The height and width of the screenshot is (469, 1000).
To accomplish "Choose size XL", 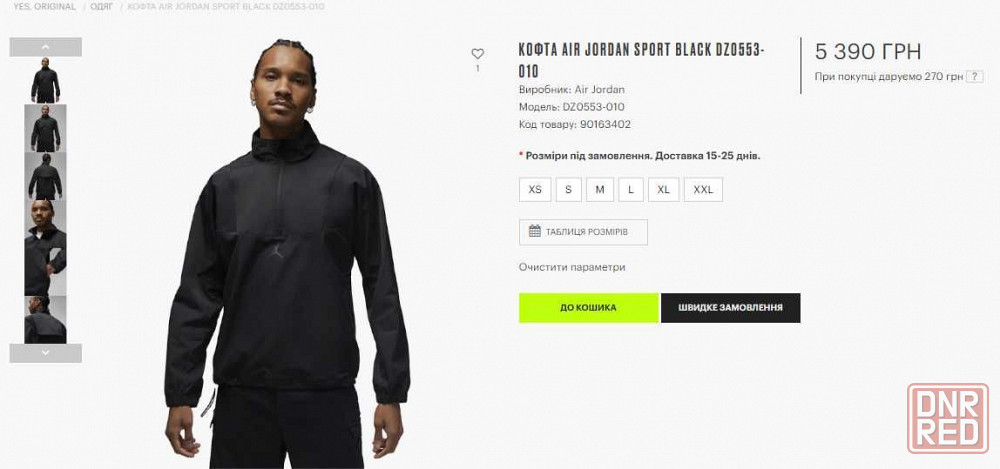I will [664, 190].
